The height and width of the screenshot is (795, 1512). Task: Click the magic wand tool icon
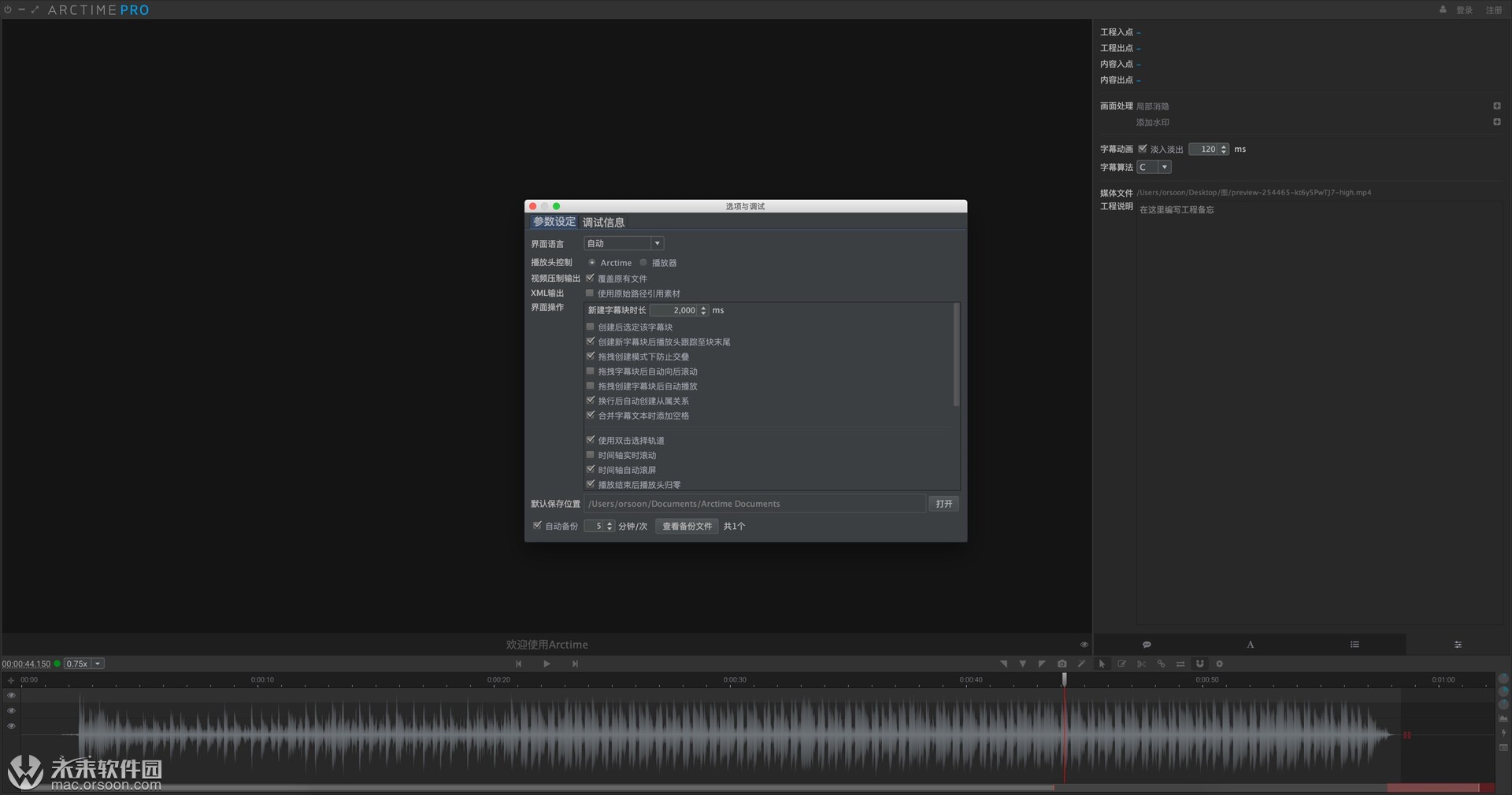coord(1081,664)
